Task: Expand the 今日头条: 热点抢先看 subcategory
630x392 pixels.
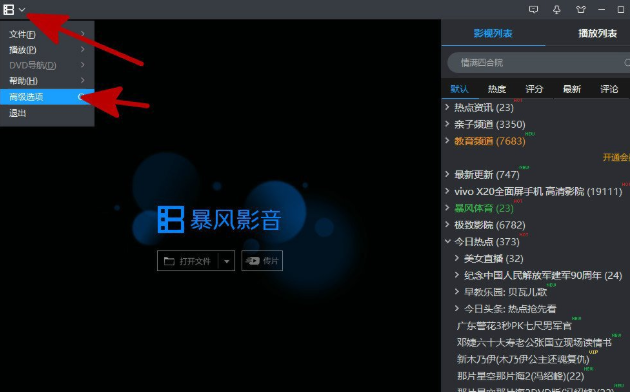Action: [x=457, y=308]
